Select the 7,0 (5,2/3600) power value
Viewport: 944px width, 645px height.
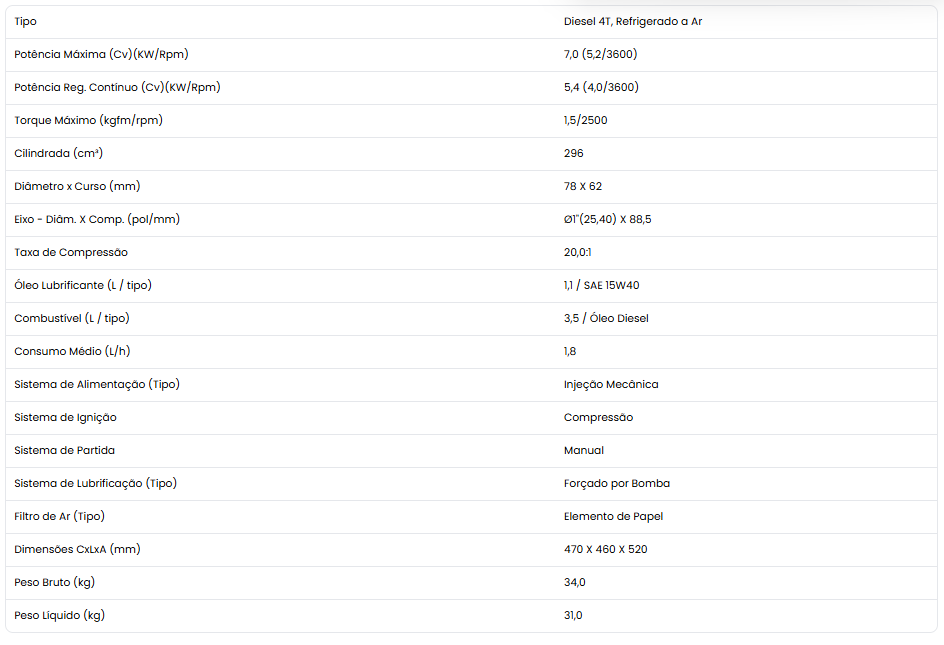pos(600,54)
